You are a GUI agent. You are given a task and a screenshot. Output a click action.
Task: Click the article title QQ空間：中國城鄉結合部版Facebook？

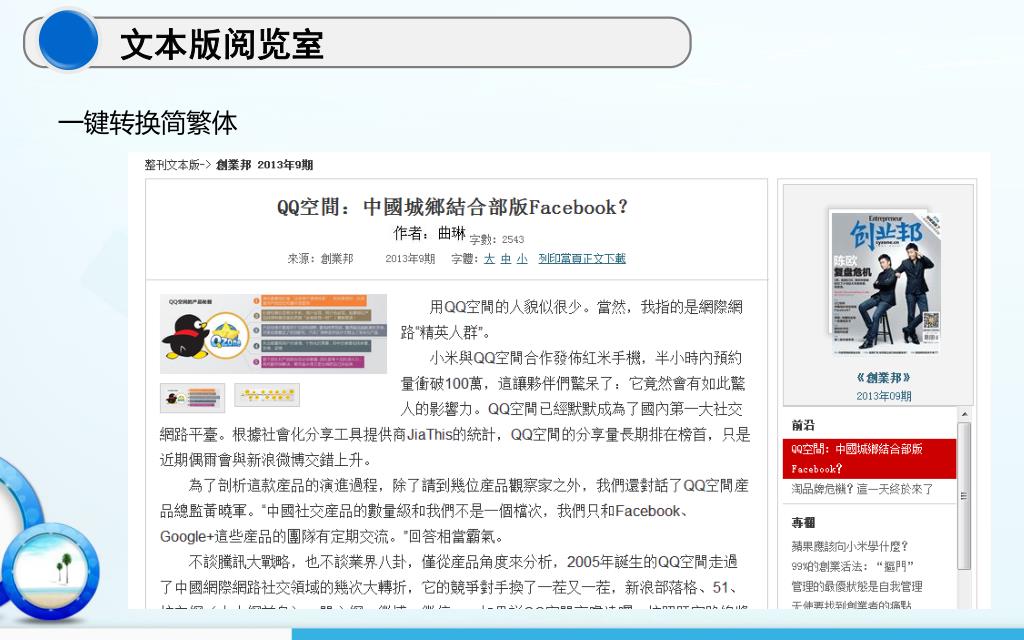point(452,207)
